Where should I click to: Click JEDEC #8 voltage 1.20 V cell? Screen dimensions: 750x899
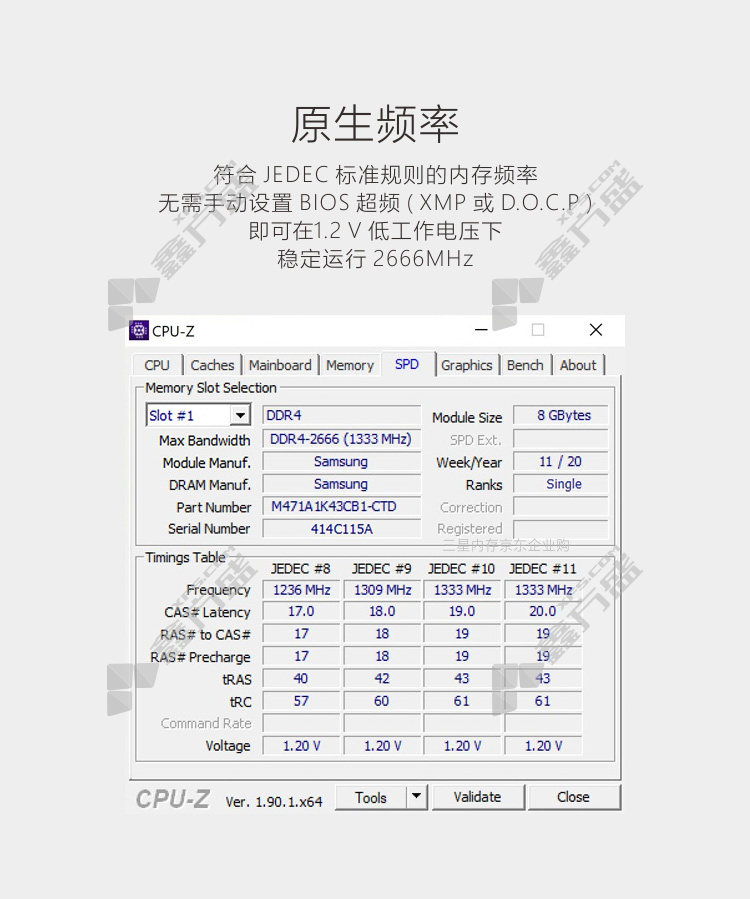(x=301, y=746)
